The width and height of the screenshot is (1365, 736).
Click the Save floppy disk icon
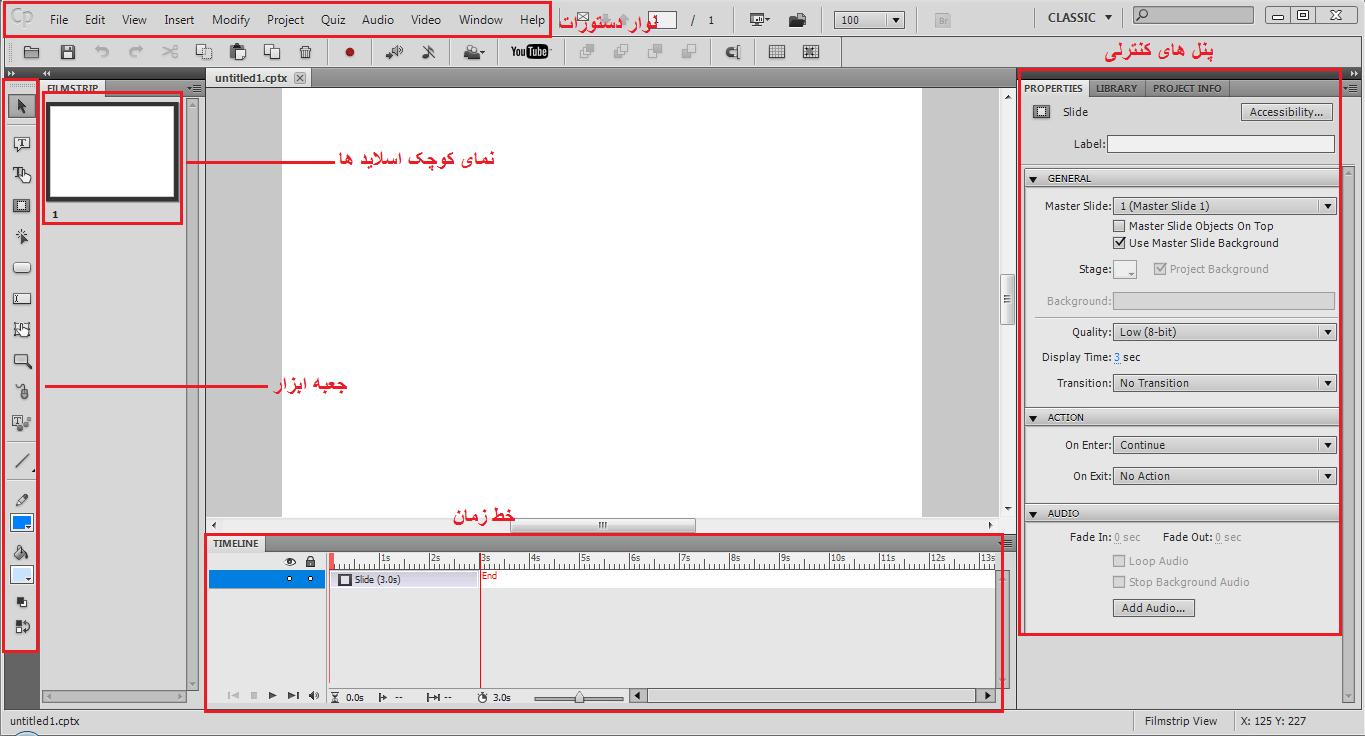[68, 52]
